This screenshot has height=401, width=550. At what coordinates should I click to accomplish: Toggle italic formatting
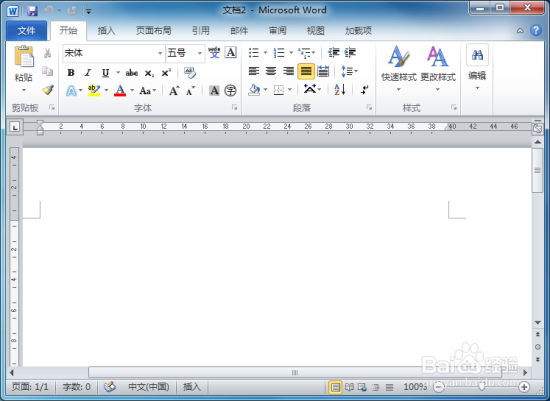point(88,73)
